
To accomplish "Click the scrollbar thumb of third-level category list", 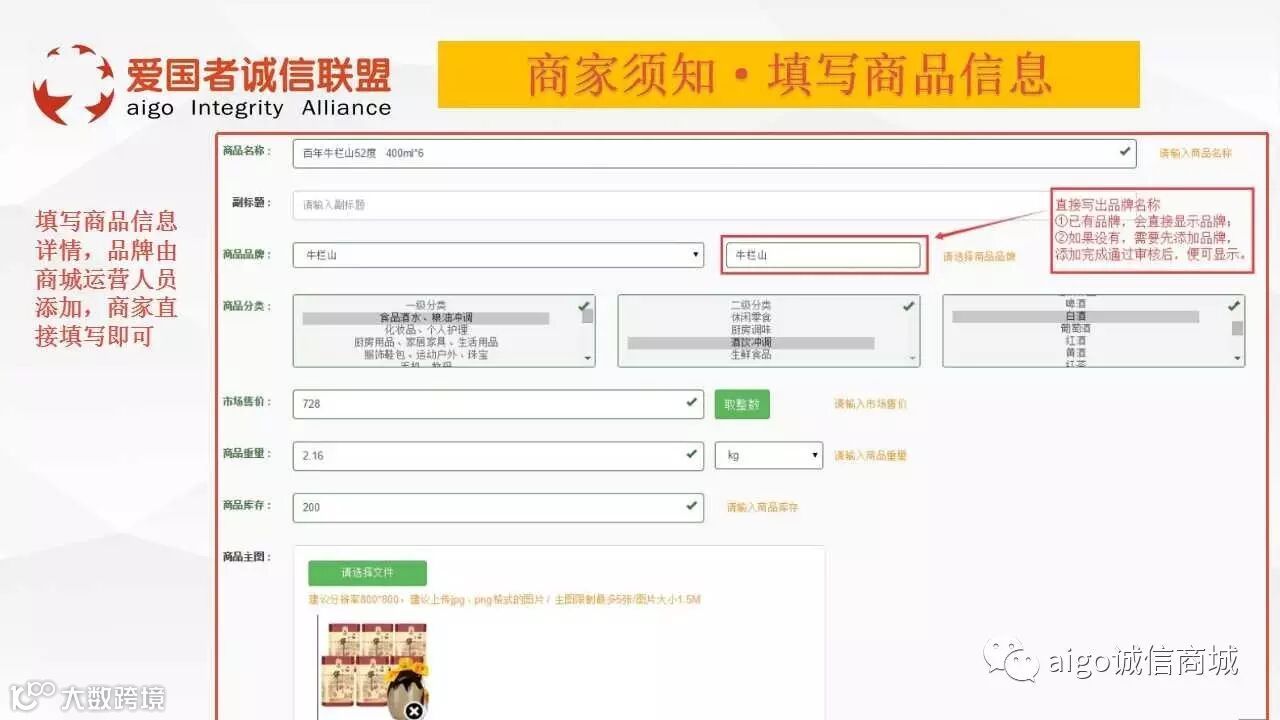I will pos(1237,327).
